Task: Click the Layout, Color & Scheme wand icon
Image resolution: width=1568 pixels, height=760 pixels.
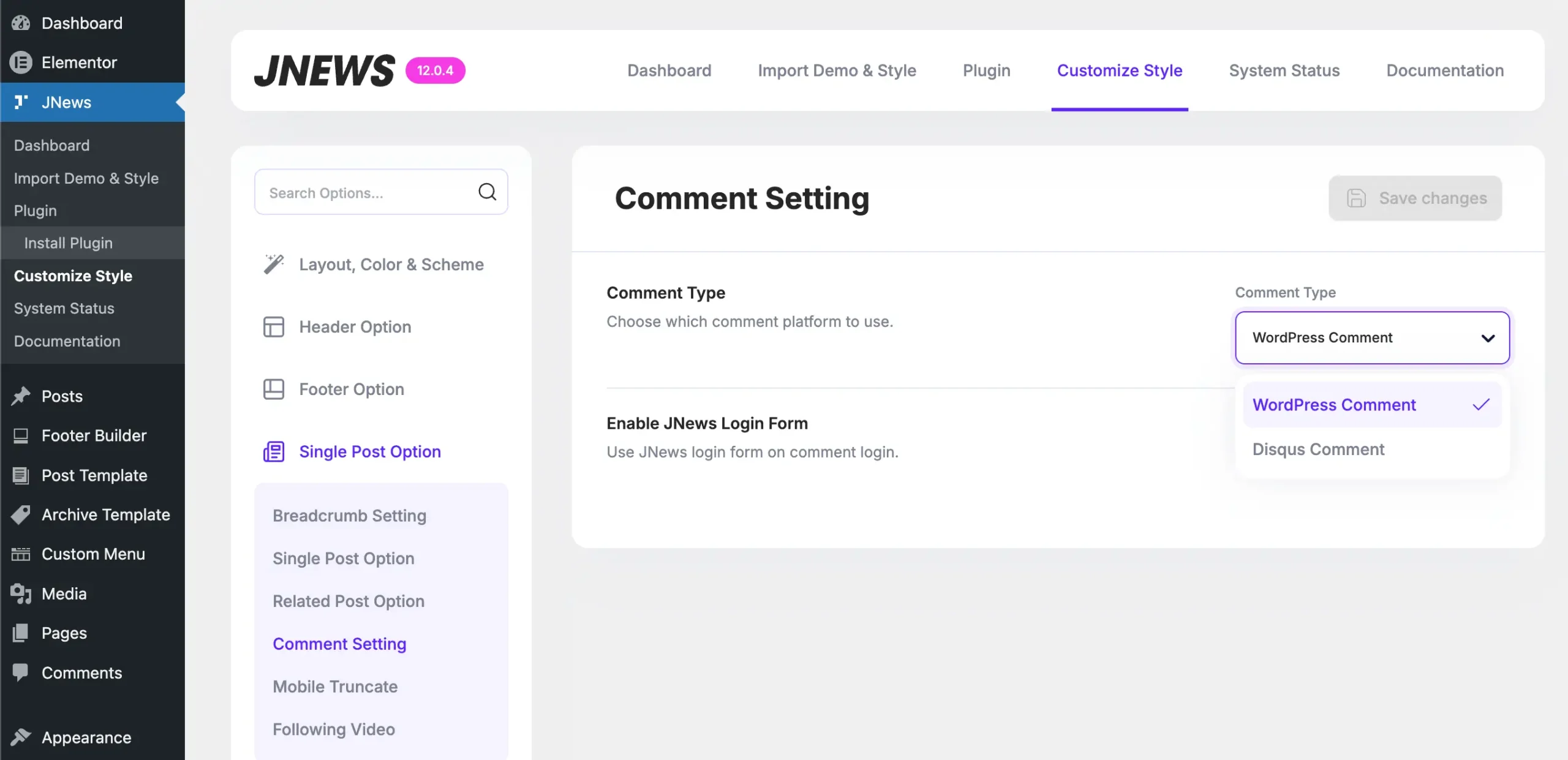Action: pyautogui.click(x=273, y=265)
